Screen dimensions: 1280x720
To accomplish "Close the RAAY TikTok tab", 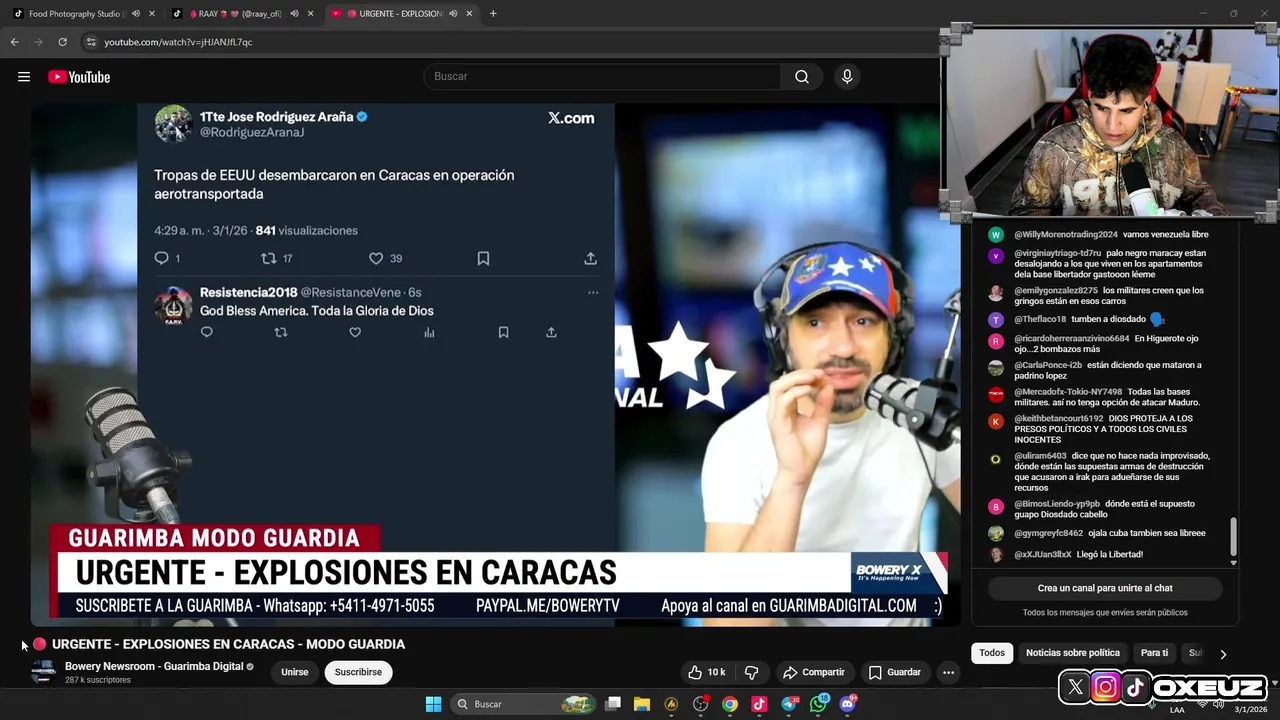I will pos(311,14).
